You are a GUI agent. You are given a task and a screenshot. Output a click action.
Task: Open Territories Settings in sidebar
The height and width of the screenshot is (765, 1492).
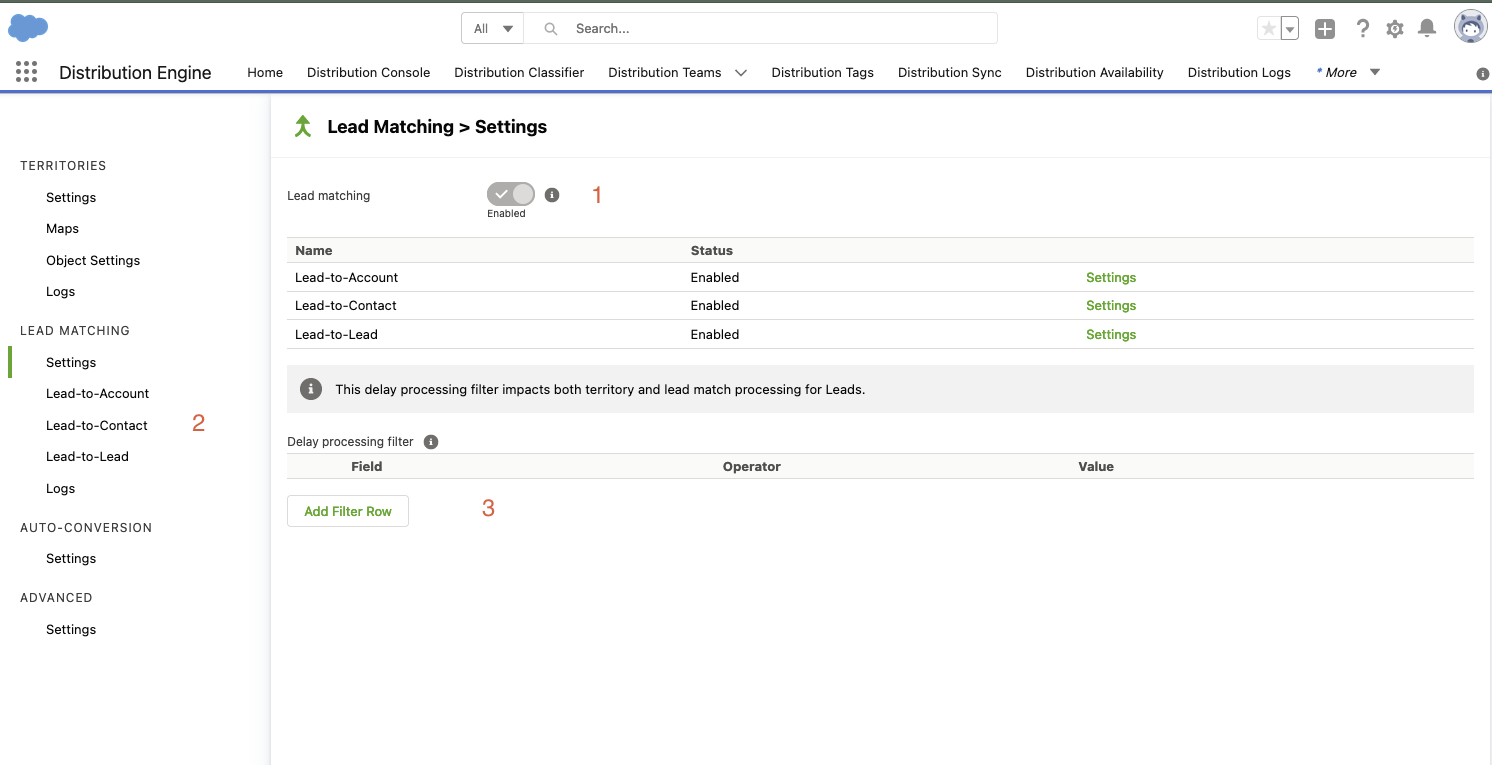[x=71, y=197]
